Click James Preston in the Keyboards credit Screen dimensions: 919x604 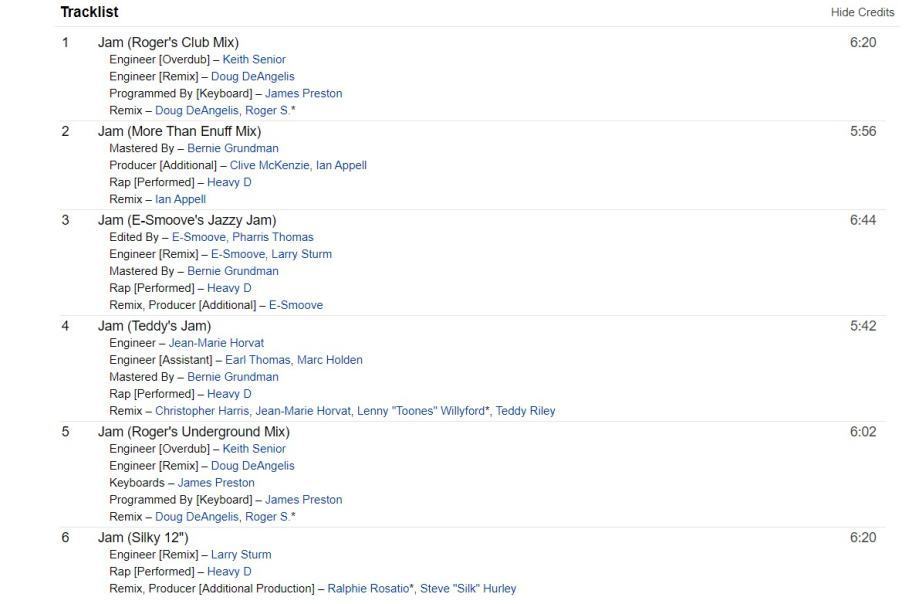[216, 483]
